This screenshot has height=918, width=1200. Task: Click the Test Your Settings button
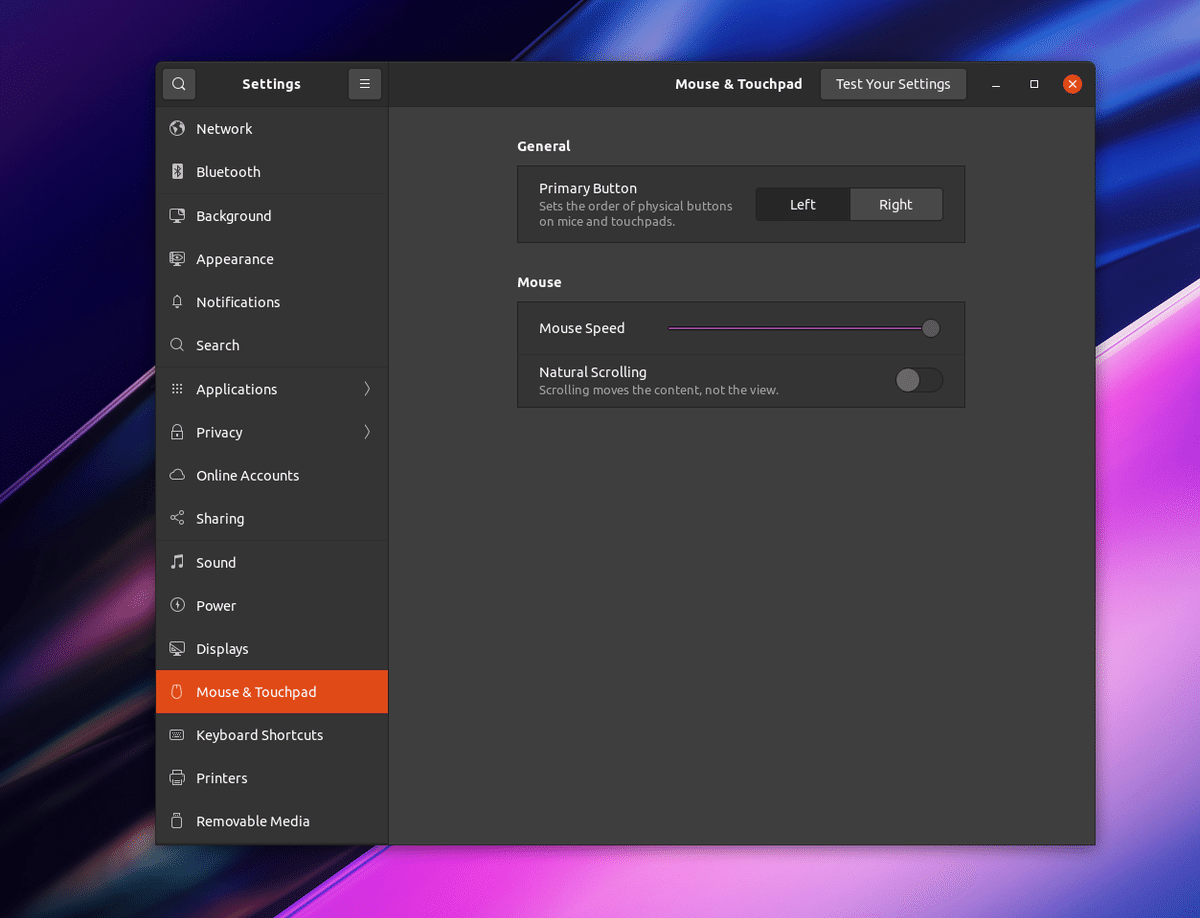[x=892, y=84]
